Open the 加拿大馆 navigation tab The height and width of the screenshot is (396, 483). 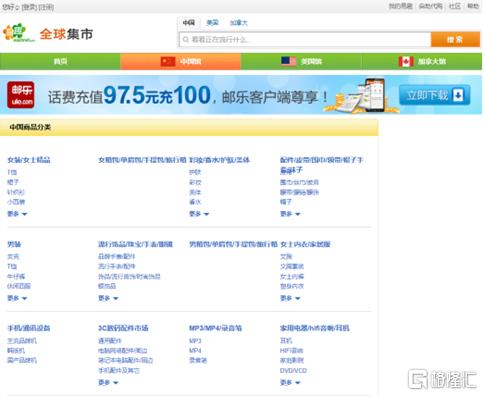(x=422, y=61)
